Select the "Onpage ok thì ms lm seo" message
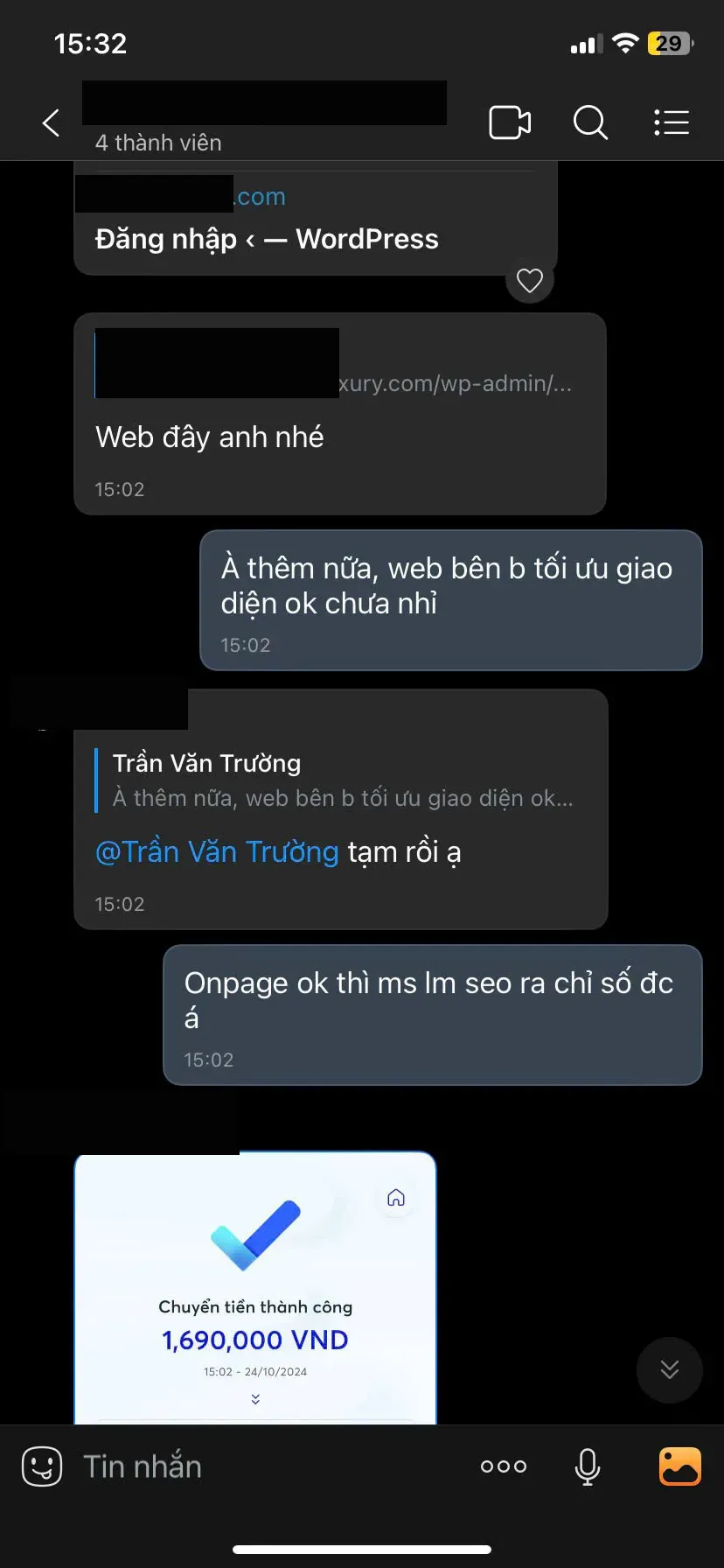 click(433, 1015)
